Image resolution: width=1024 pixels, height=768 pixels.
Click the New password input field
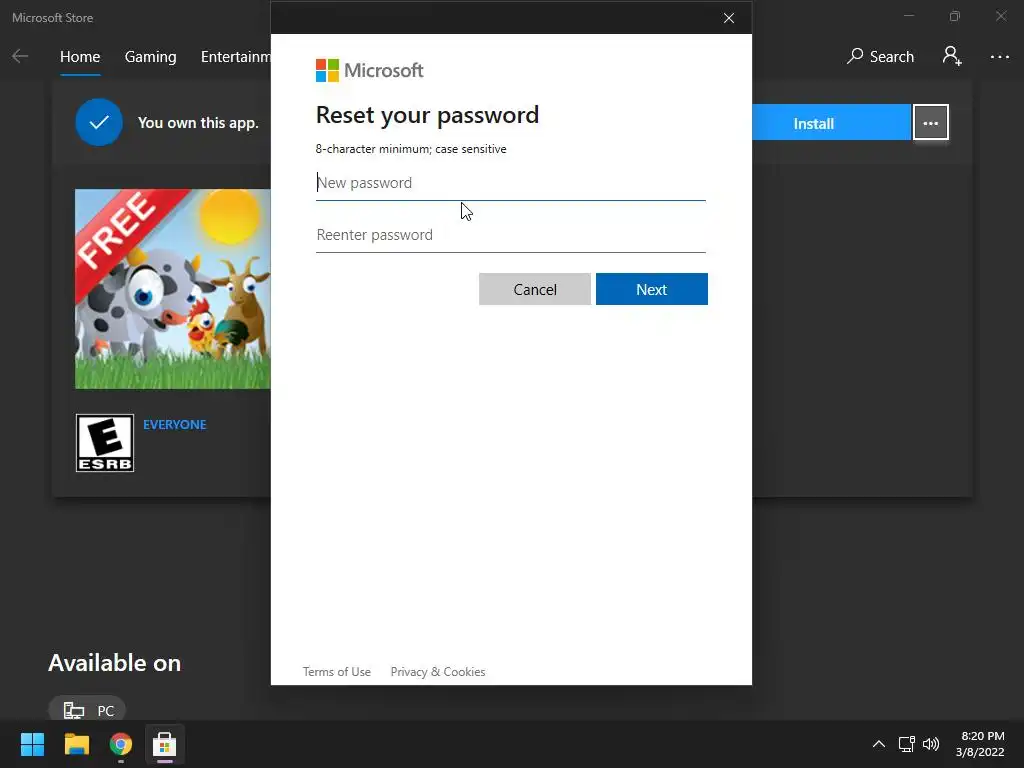tap(511, 183)
